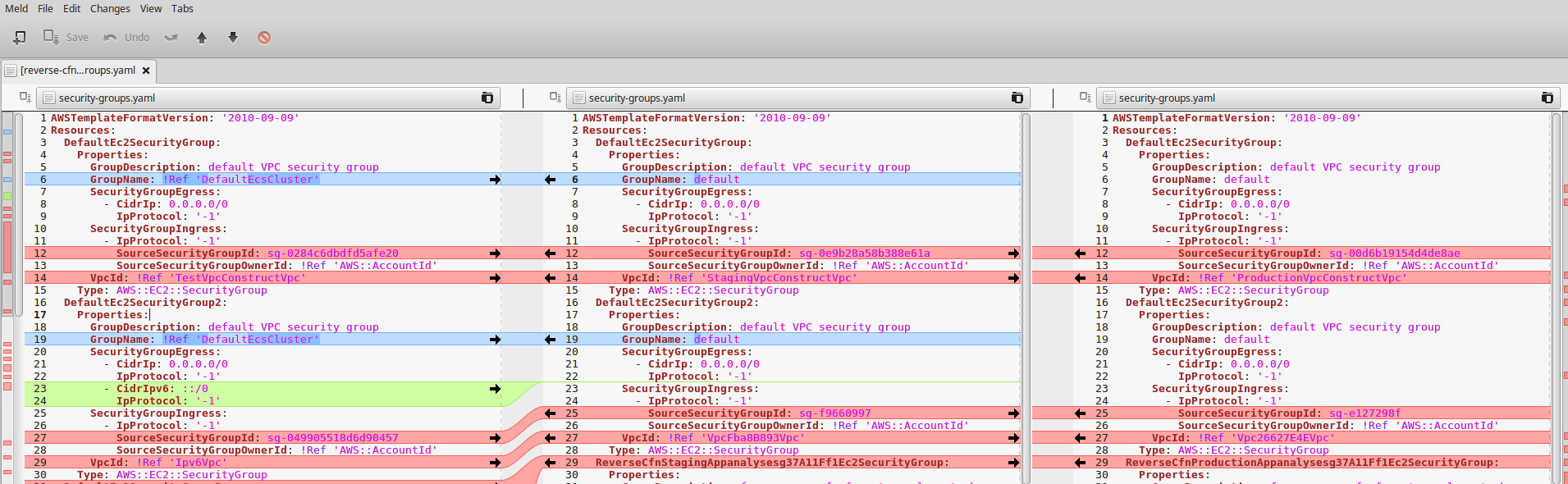The image size is (1568, 484).
Task: Open the Edit menu
Action: pos(72,8)
